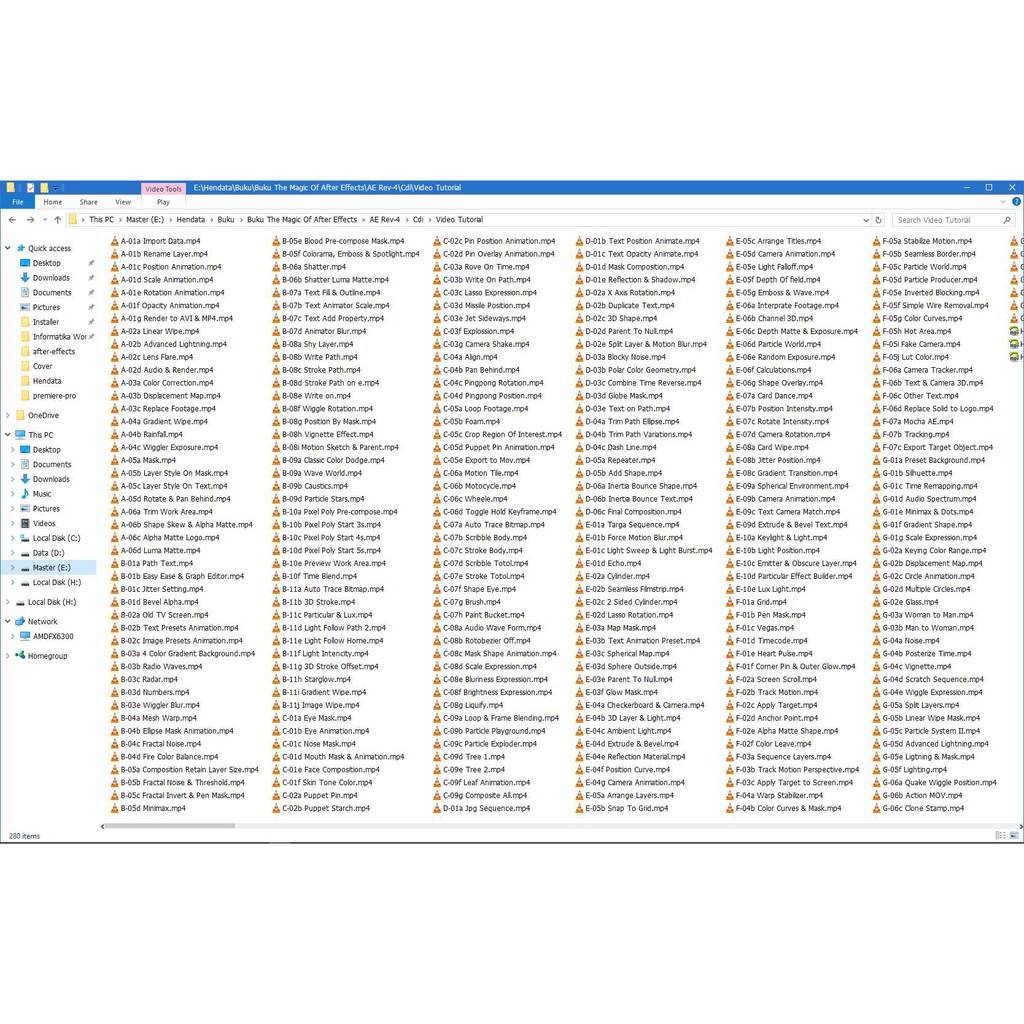
Task: Switch to large icons view in status bar
Action: click(1015, 835)
